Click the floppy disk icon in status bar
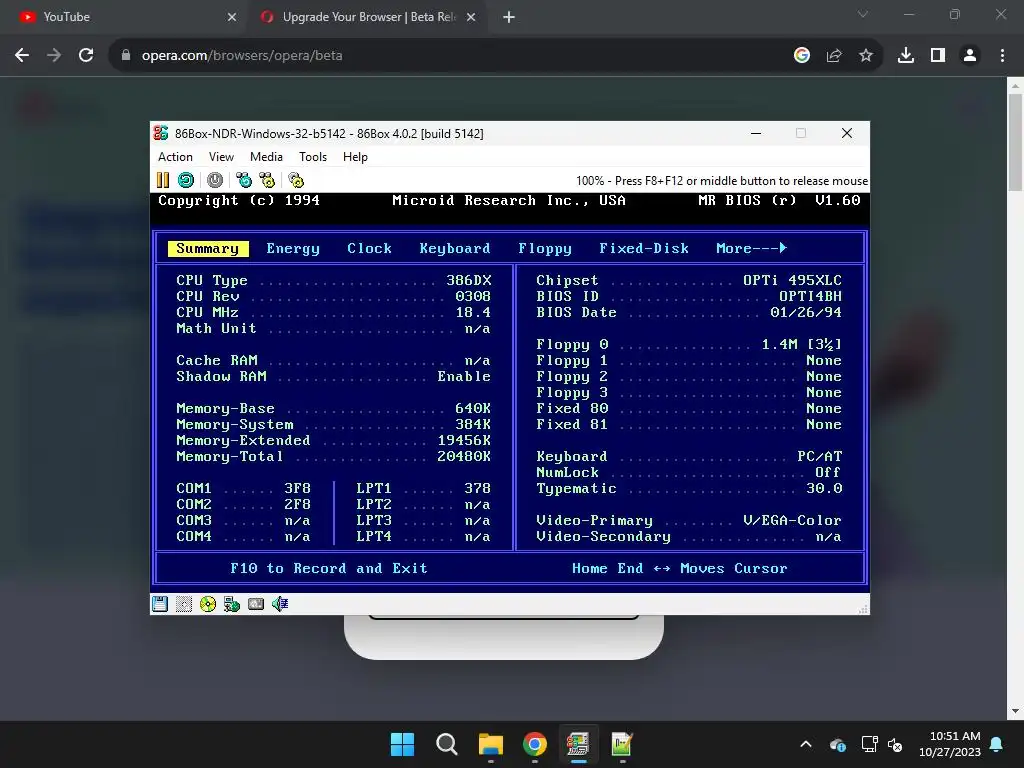Image resolution: width=1024 pixels, height=768 pixels. click(160, 604)
